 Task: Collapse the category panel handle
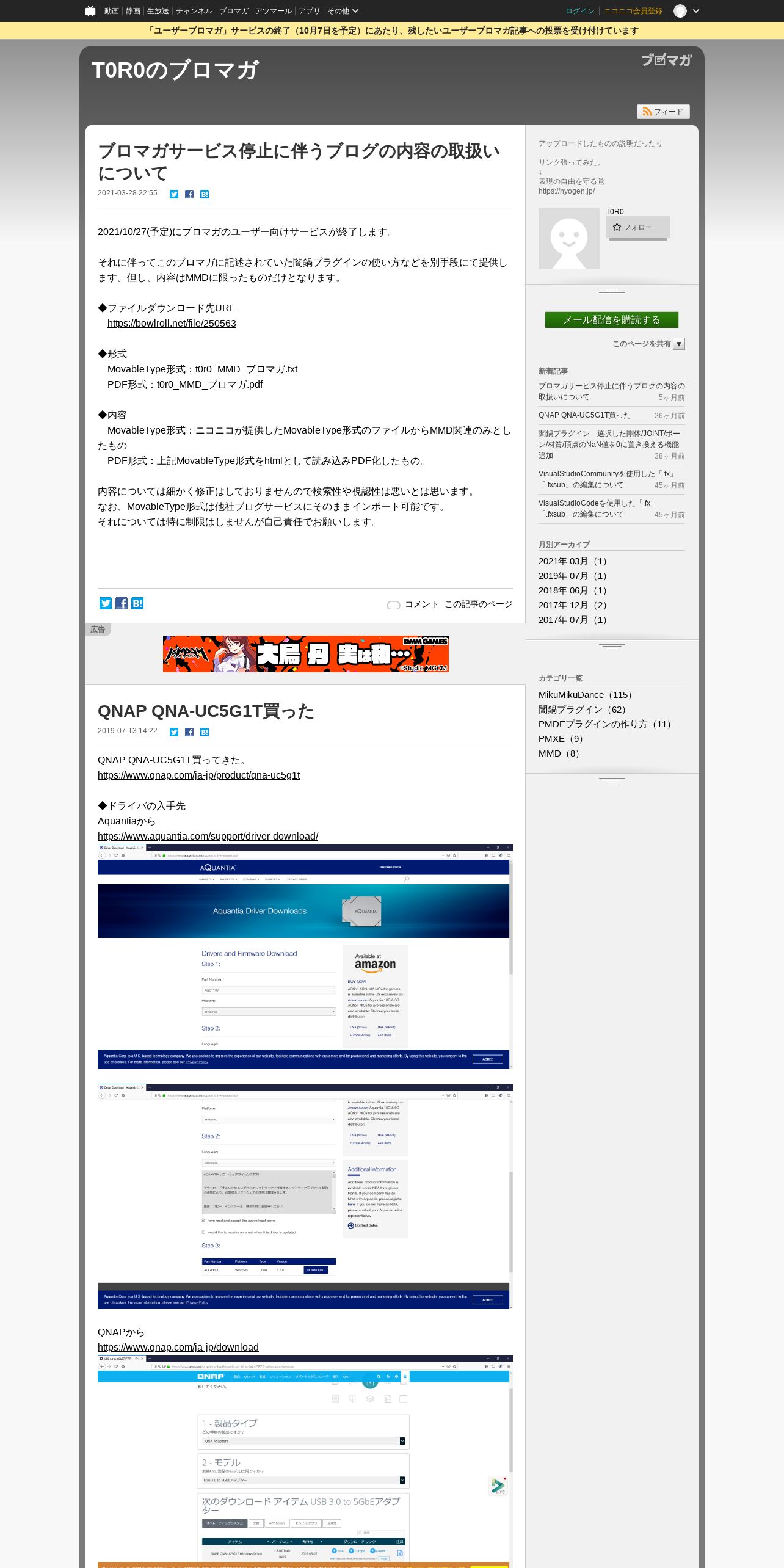click(x=612, y=780)
